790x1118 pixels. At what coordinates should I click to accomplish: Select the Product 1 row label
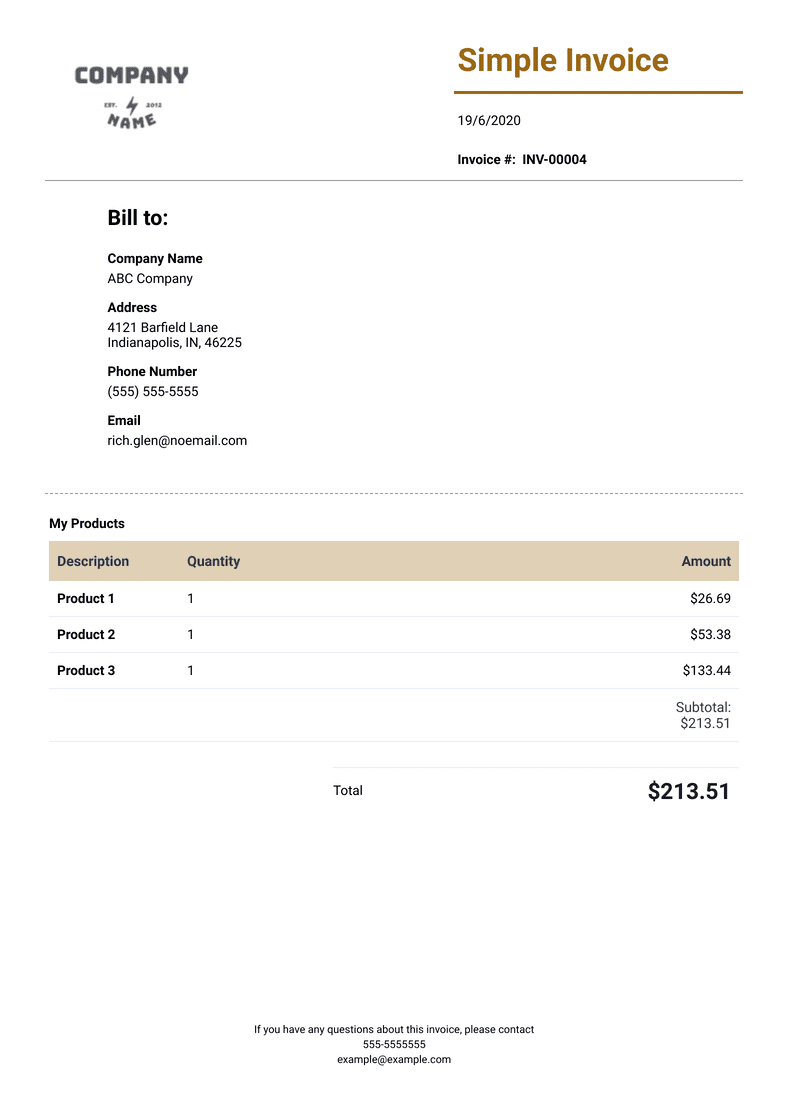tap(86, 599)
